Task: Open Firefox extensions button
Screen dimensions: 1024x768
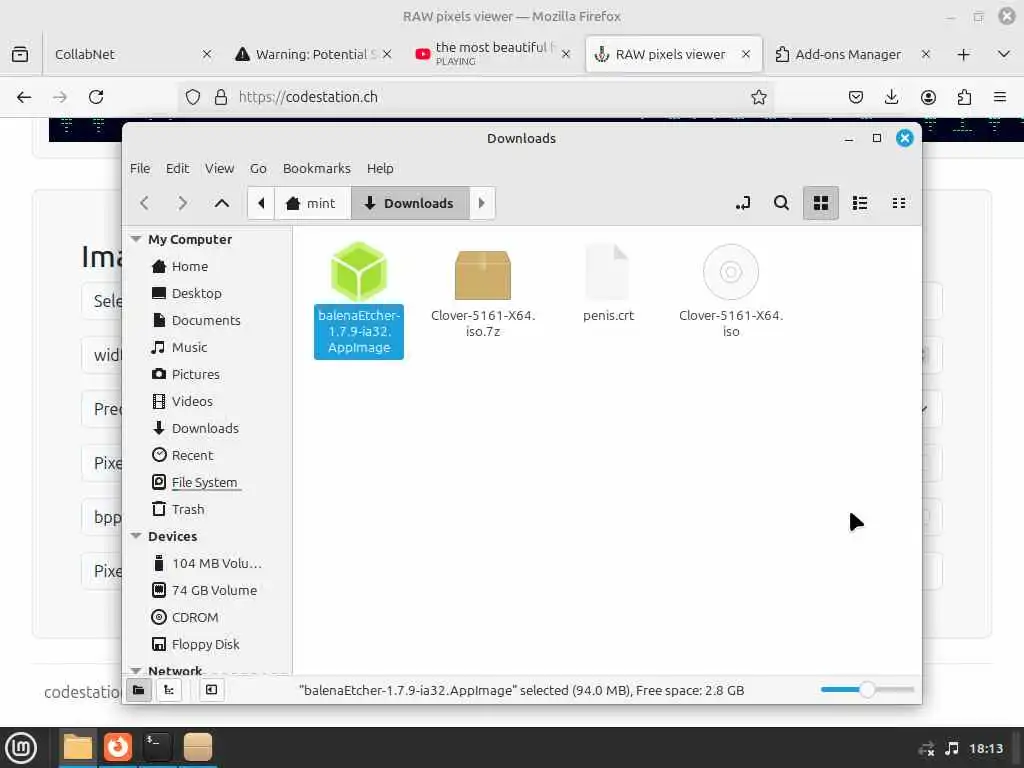Action: 964,97
